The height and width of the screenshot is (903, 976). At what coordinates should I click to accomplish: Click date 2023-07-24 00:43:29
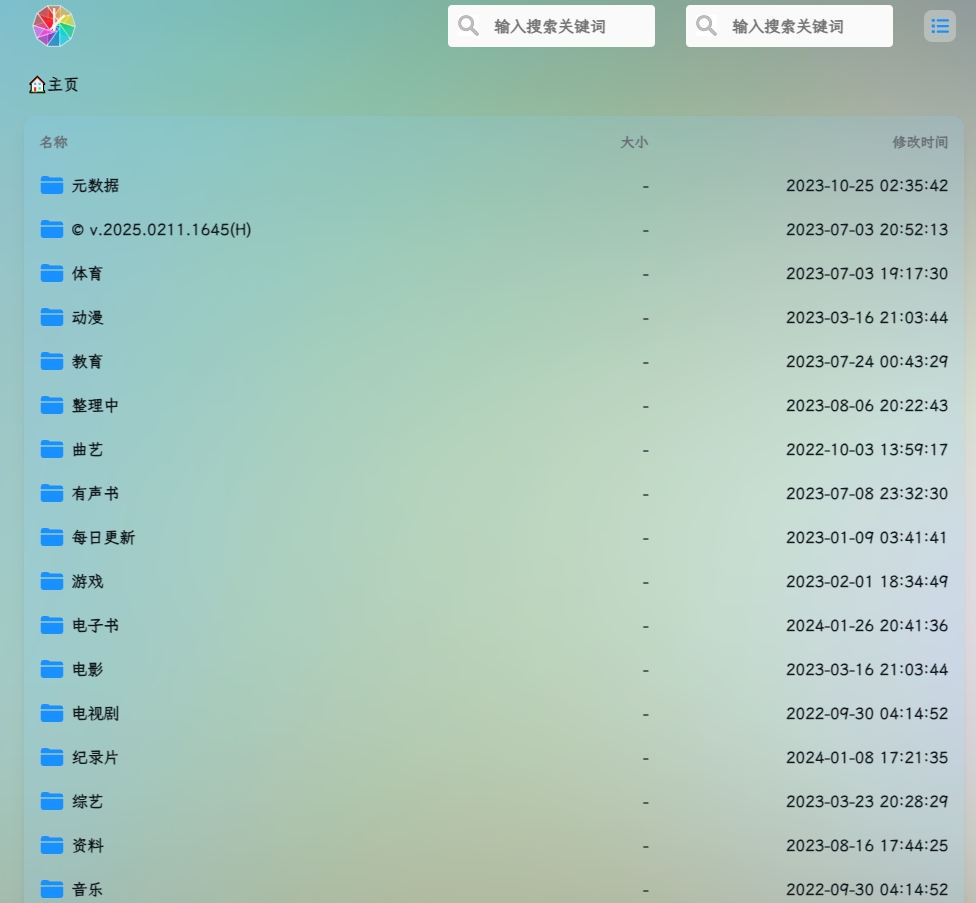point(867,362)
